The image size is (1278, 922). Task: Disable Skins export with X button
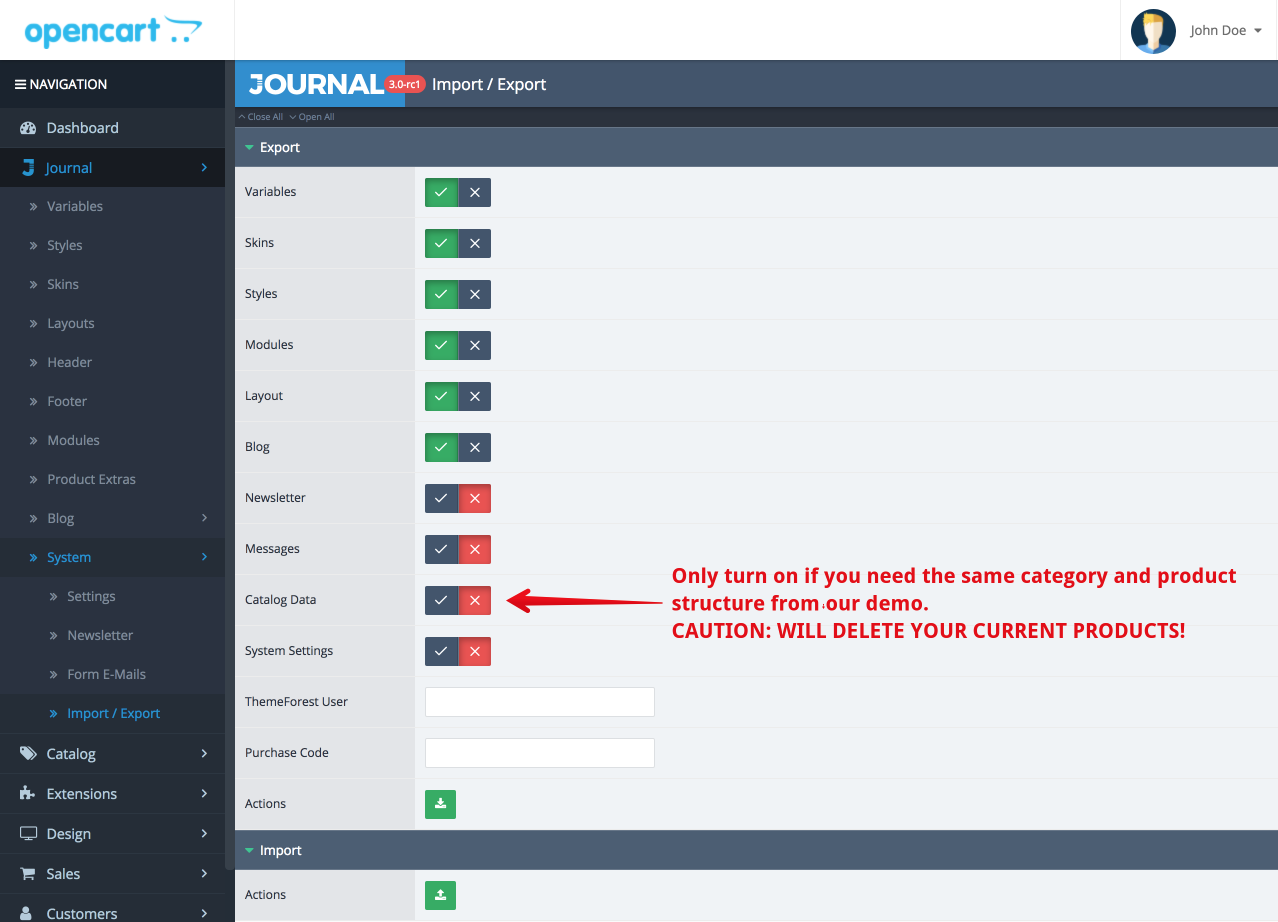tap(475, 243)
